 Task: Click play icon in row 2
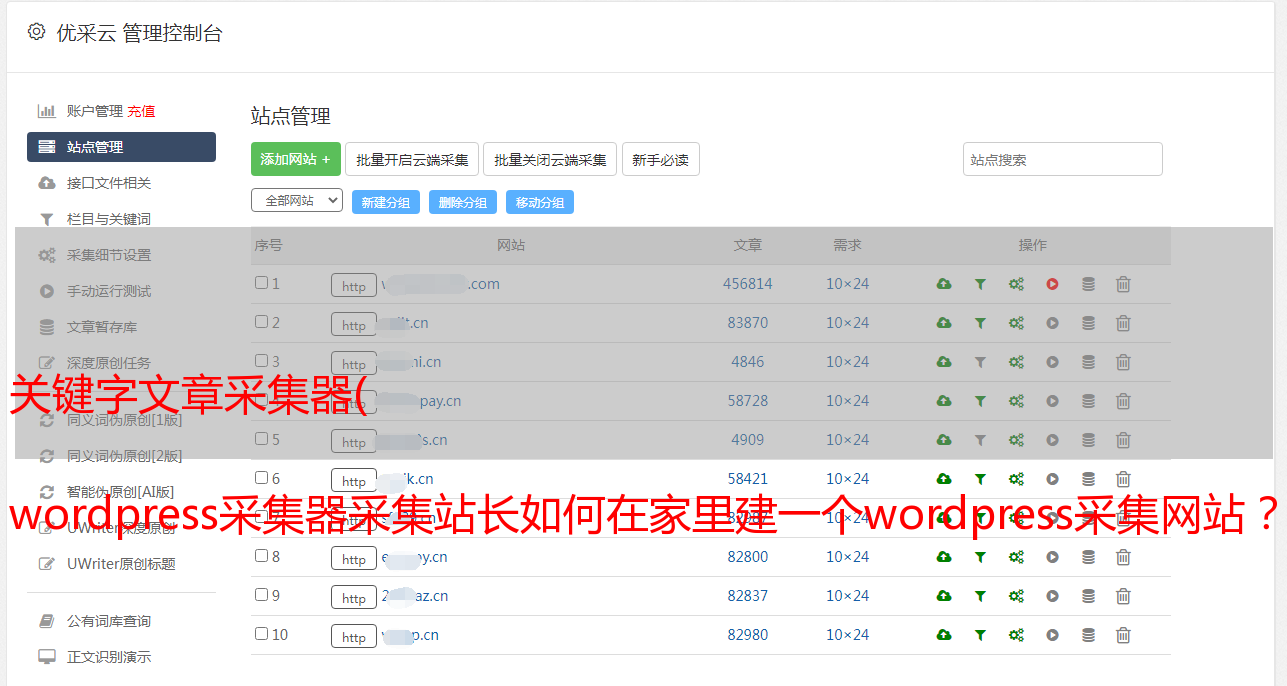coord(1052,323)
